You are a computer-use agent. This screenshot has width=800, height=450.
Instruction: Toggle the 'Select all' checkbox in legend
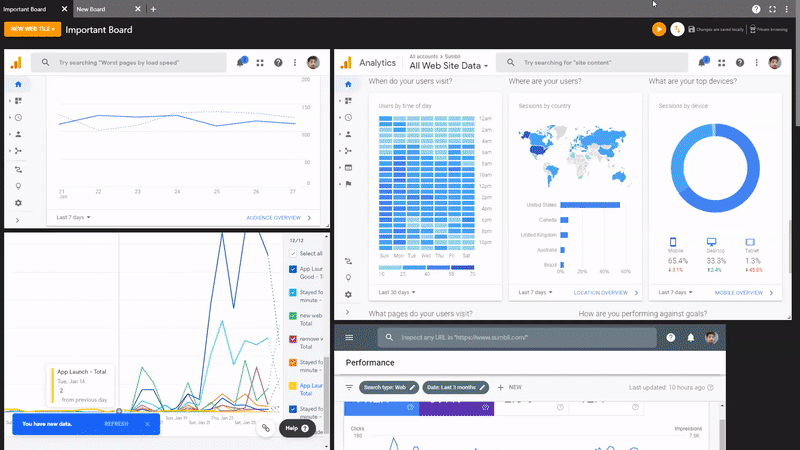click(292, 254)
